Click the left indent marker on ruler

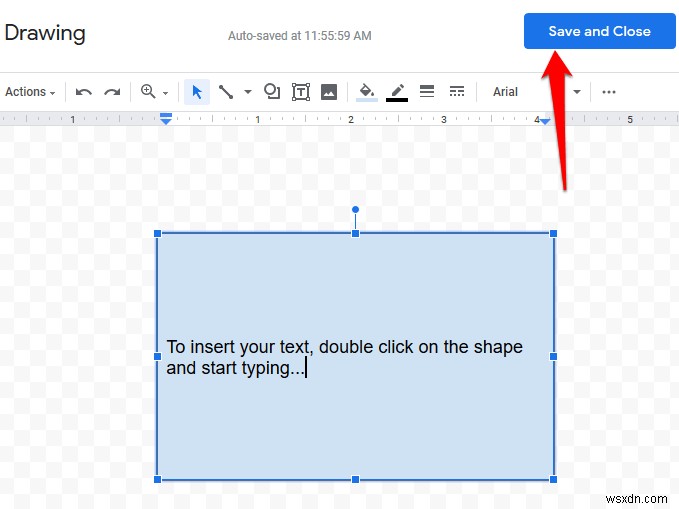(166, 119)
